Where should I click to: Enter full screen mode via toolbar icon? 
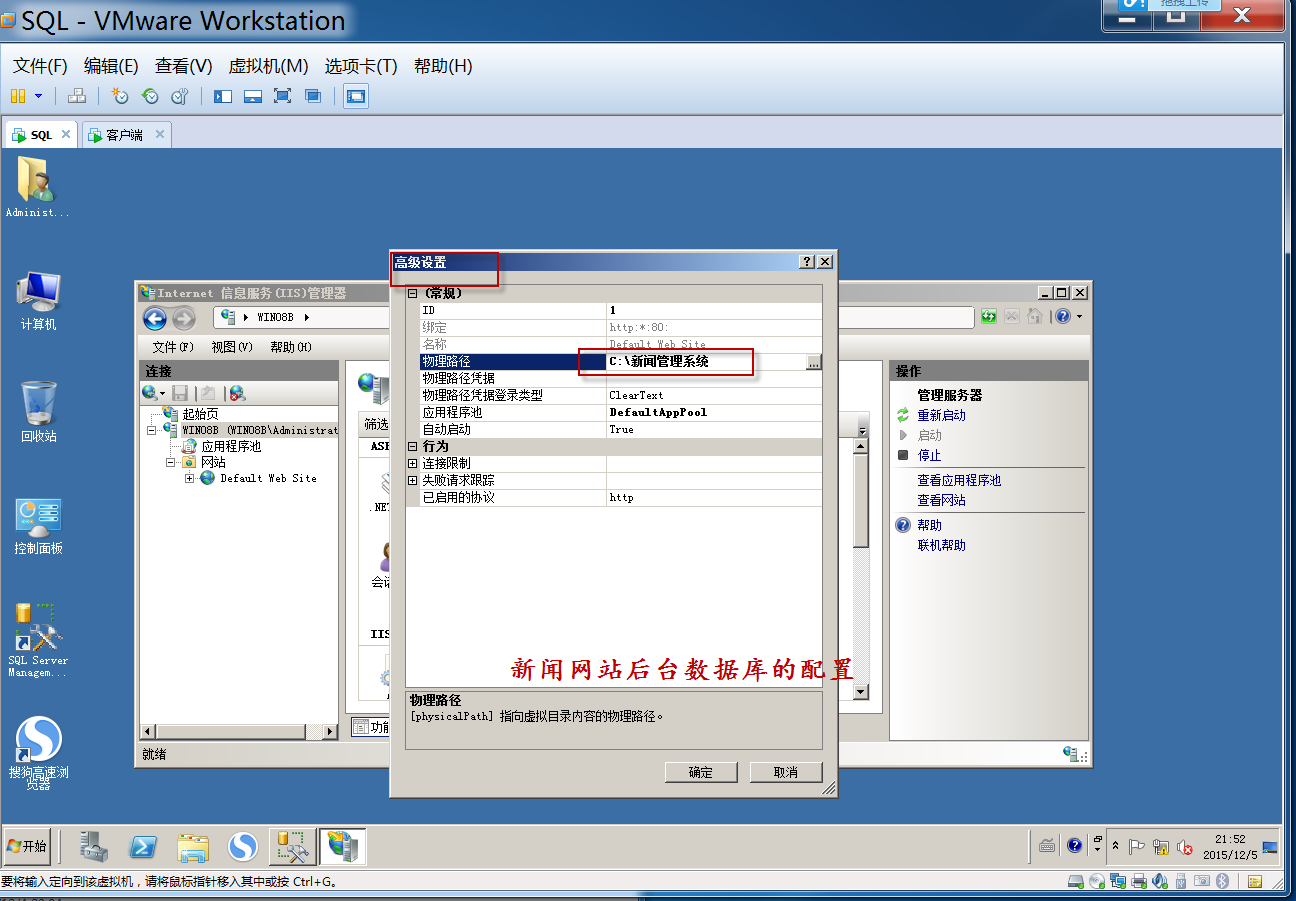pos(283,96)
